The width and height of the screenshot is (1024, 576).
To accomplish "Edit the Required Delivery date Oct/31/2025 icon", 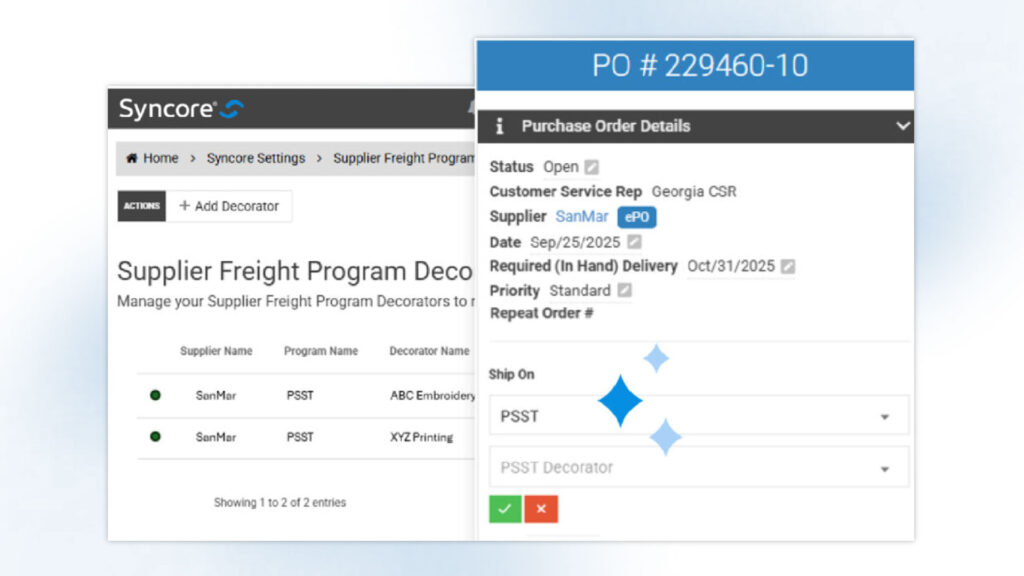I will click(788, 266).
